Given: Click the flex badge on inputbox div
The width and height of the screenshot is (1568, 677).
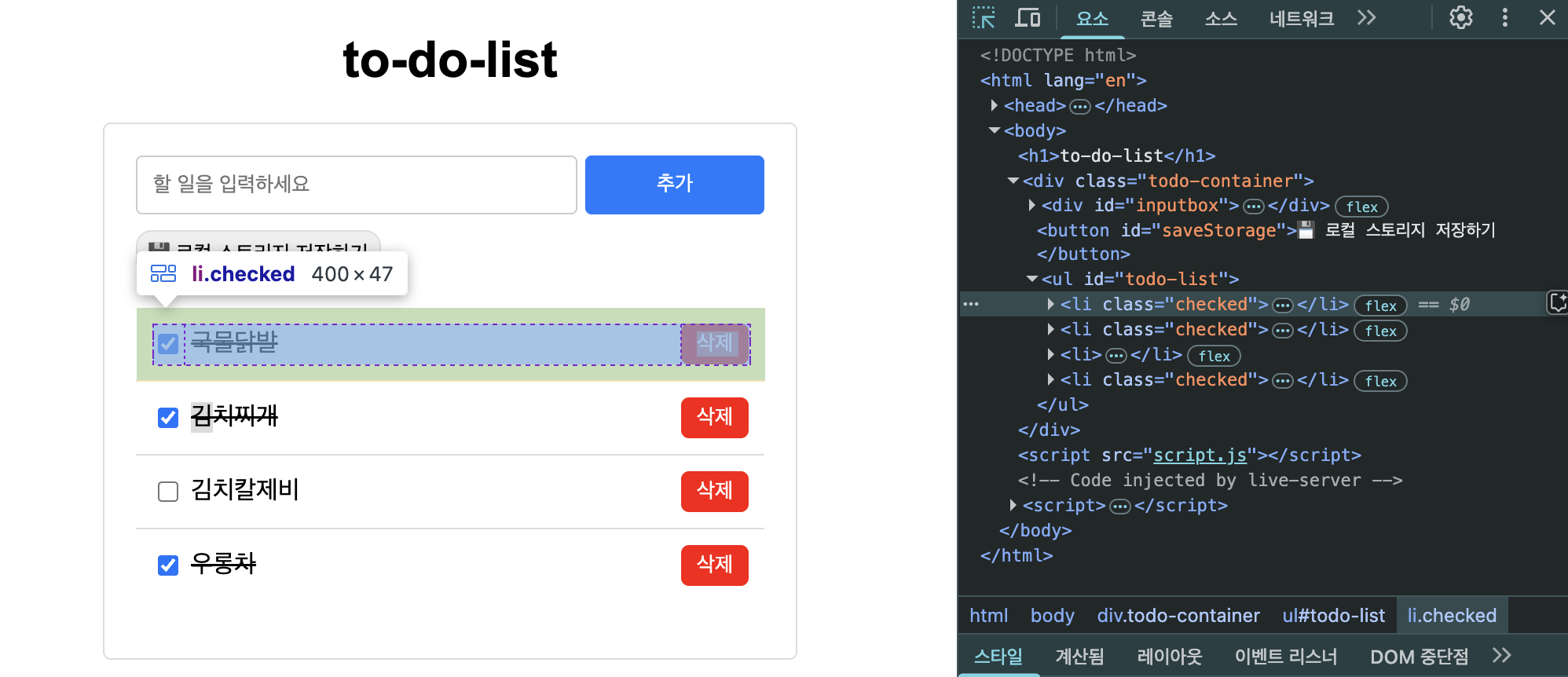Looking at the screenshot, I should coord(1362,207).
